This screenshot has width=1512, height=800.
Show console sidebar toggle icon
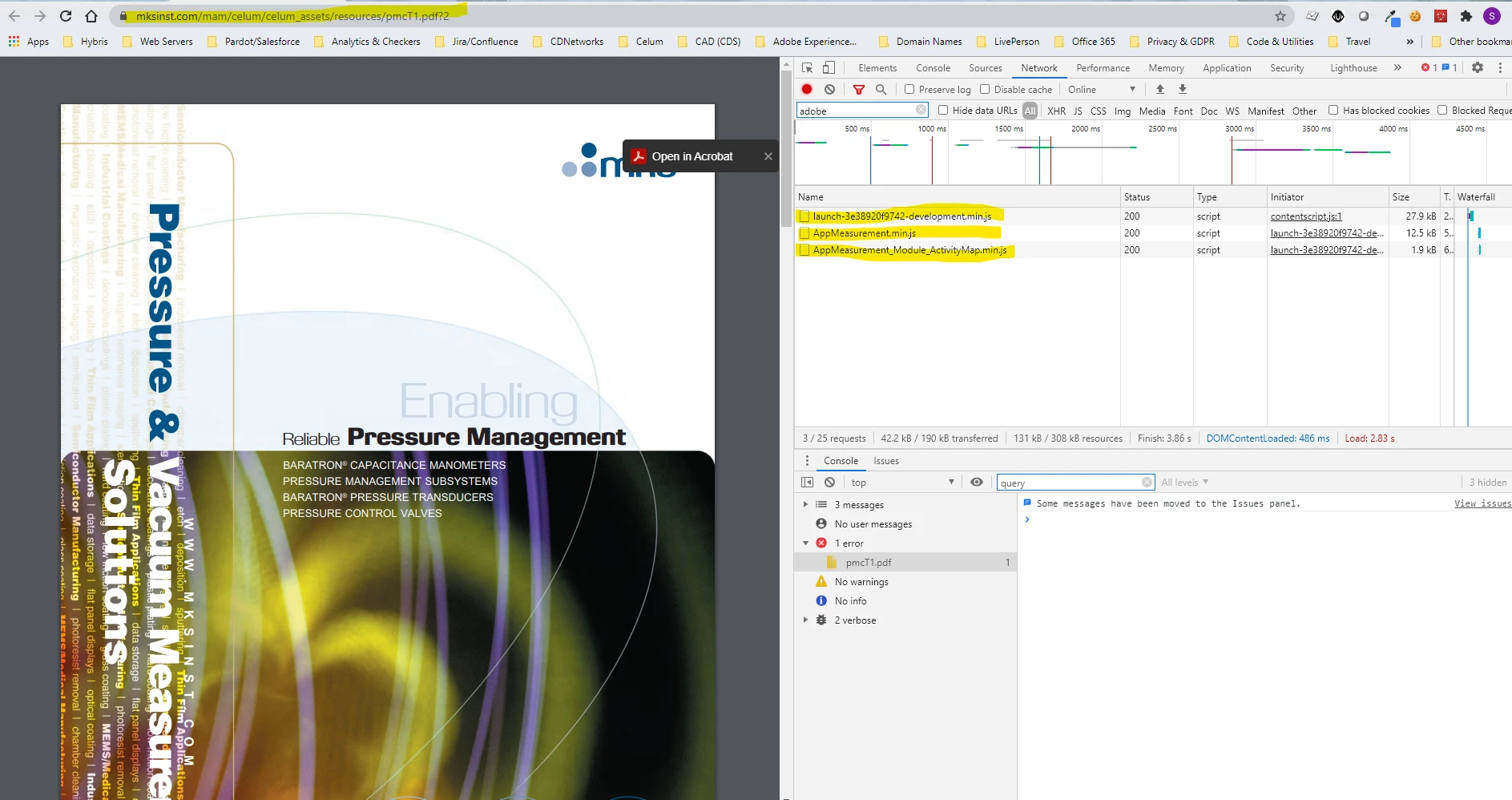pos(807,482)
